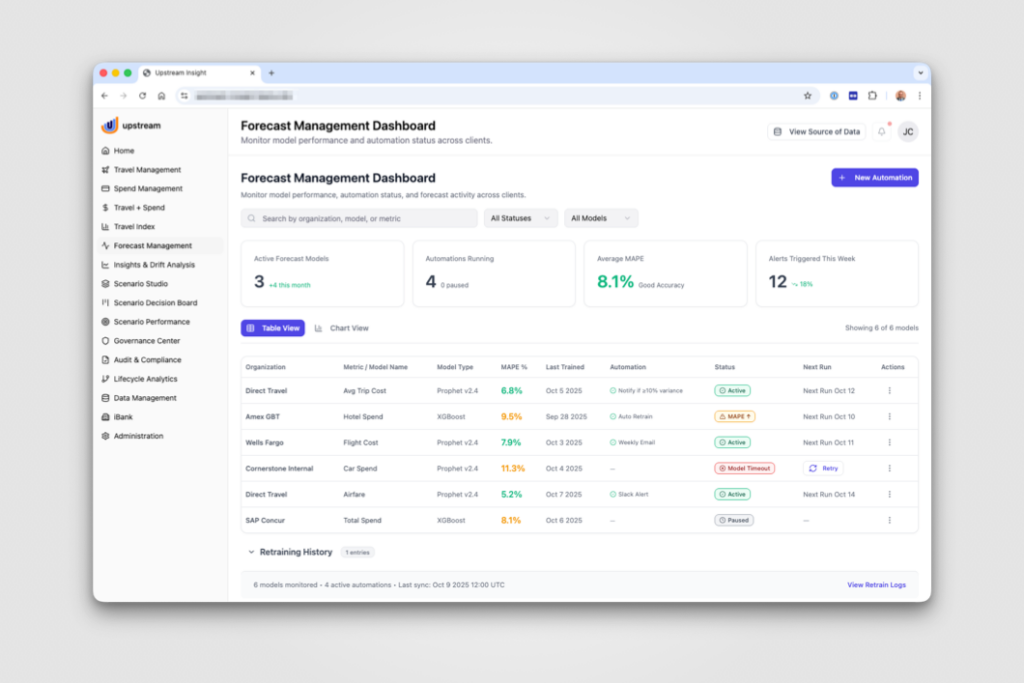Image resolution: width=1024 pixels, height=683 pixels.
Task: Click the Last Trained column header
Action: pyautogui.click(x=565, y=367)
